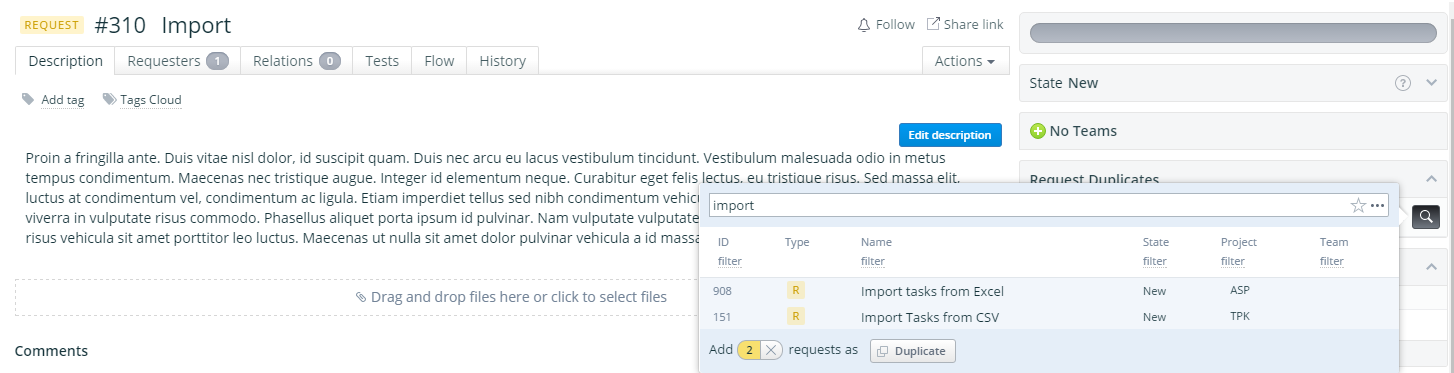Click the Add tag link
Screen dimensions: 1454x373
[62, 100]
